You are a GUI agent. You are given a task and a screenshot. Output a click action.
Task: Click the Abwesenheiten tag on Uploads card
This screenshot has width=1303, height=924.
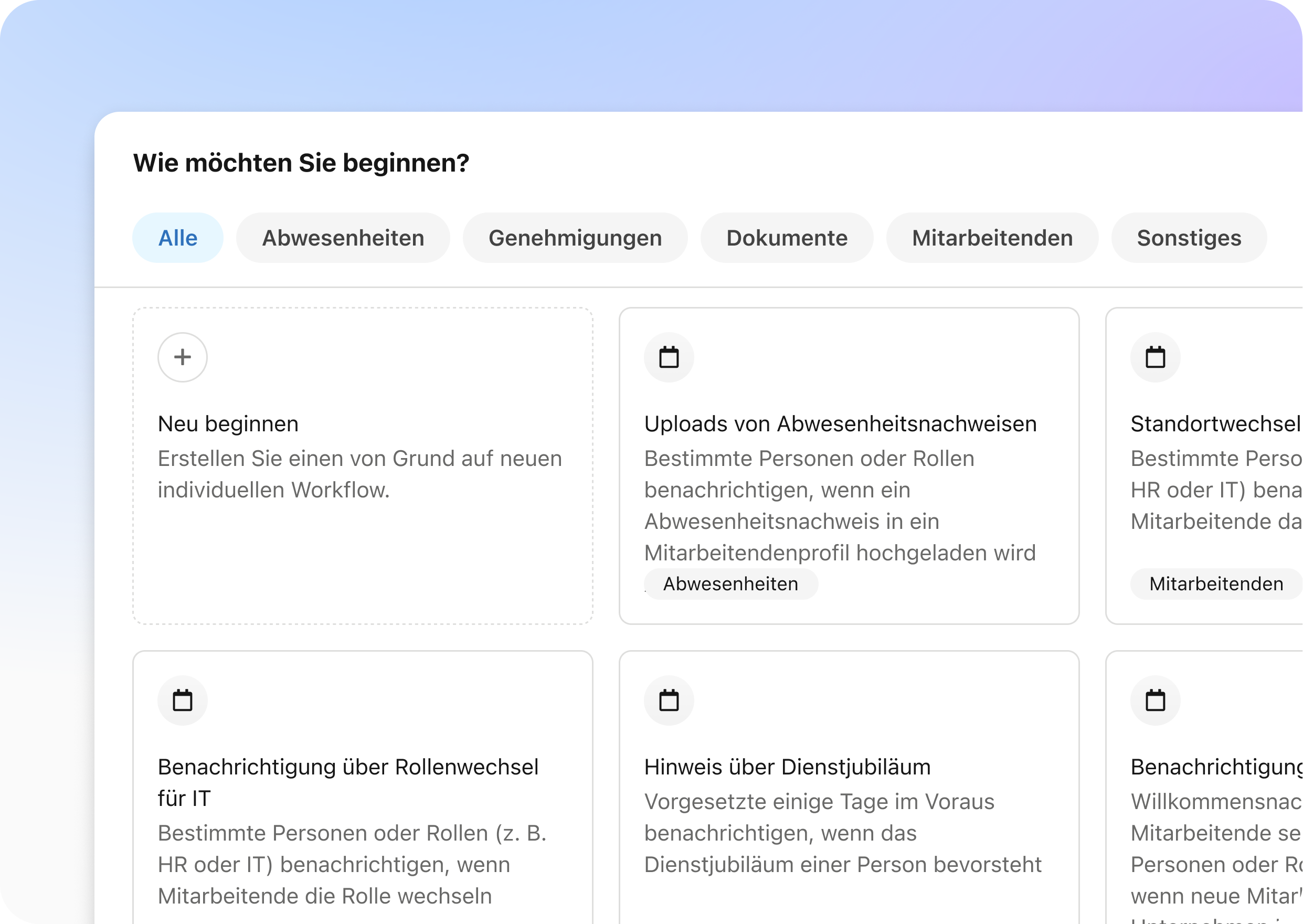(731, 584)
